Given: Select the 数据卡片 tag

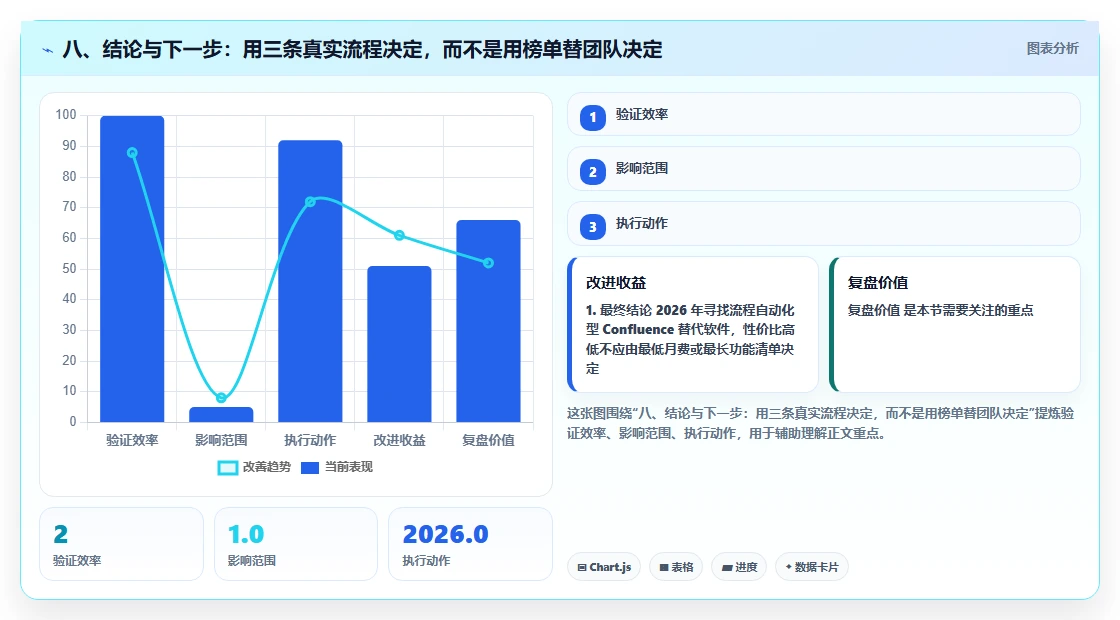Looking at the screenshot, I should coord(812,567).
